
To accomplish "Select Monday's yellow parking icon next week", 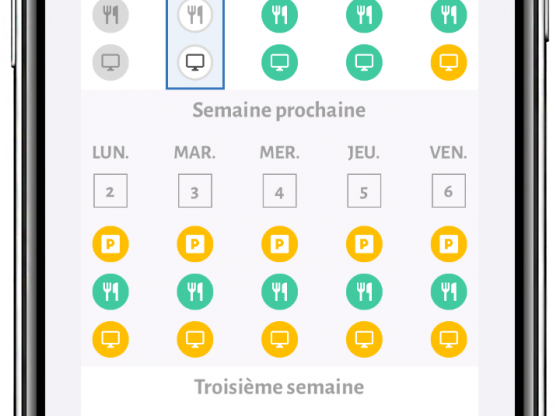I will pos(110,244).
